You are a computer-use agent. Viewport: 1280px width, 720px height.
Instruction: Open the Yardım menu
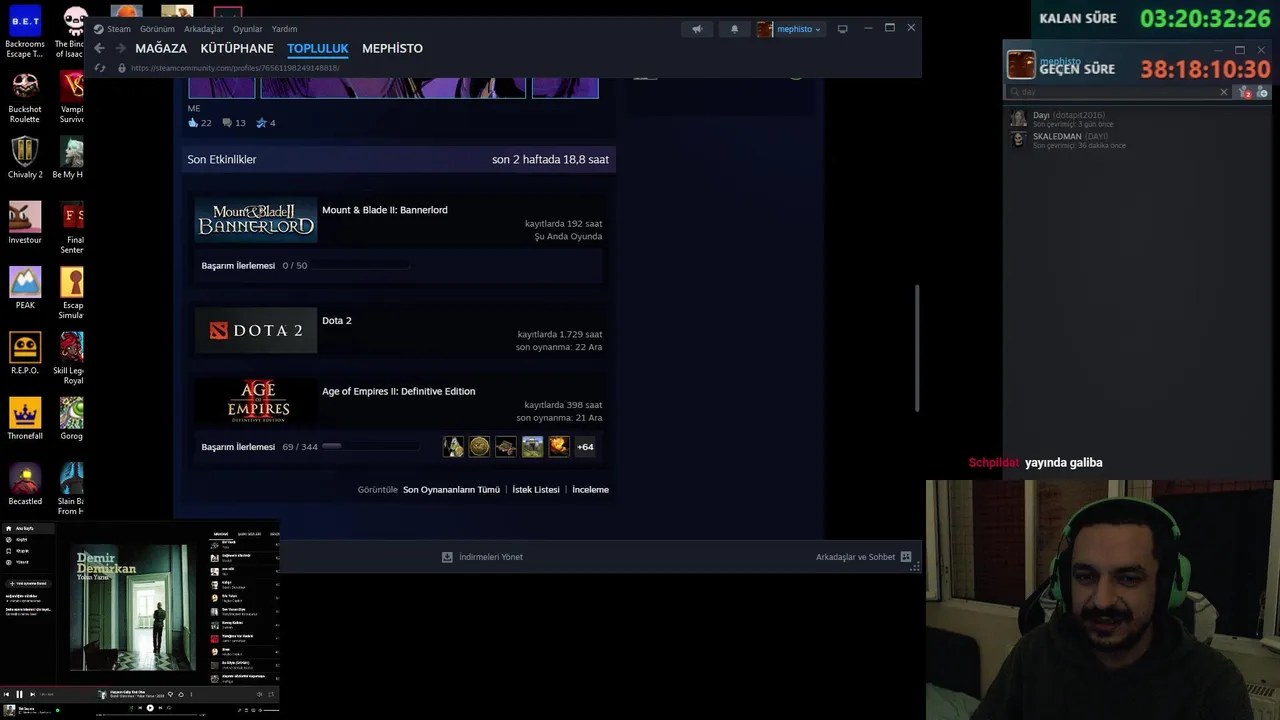[284, 29]
